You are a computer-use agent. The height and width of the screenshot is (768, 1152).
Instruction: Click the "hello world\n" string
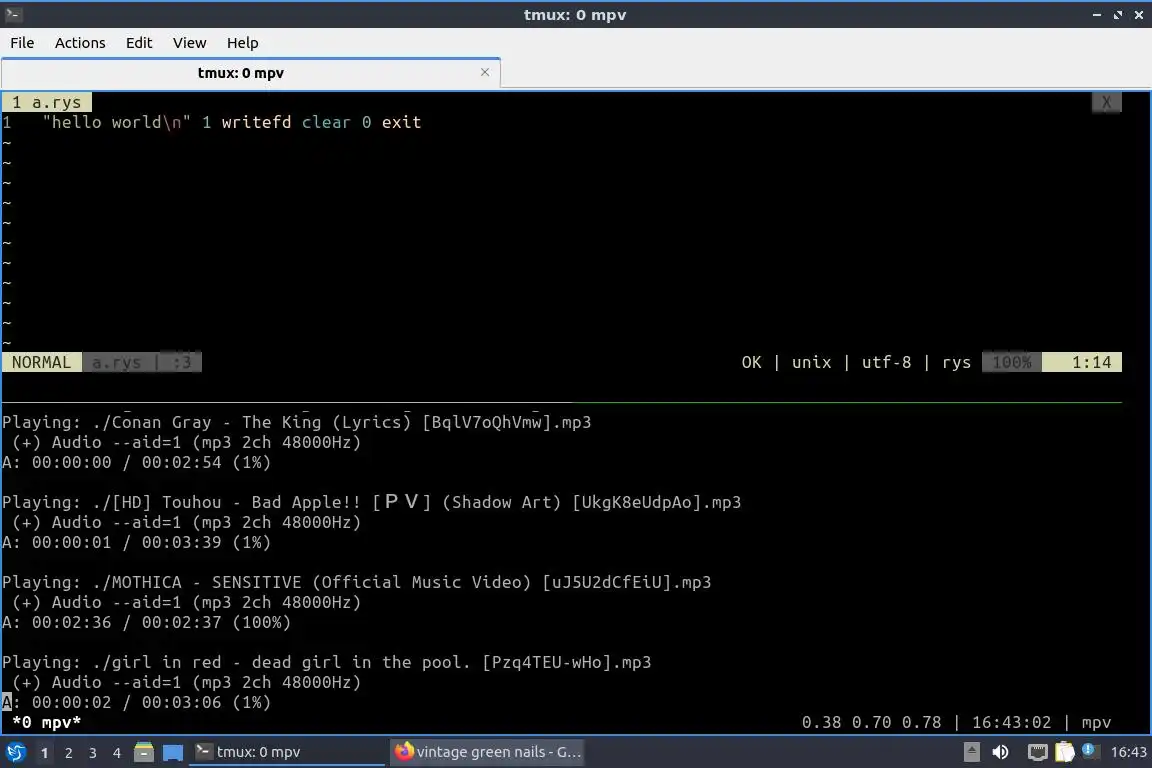click(x=116, y=122)
